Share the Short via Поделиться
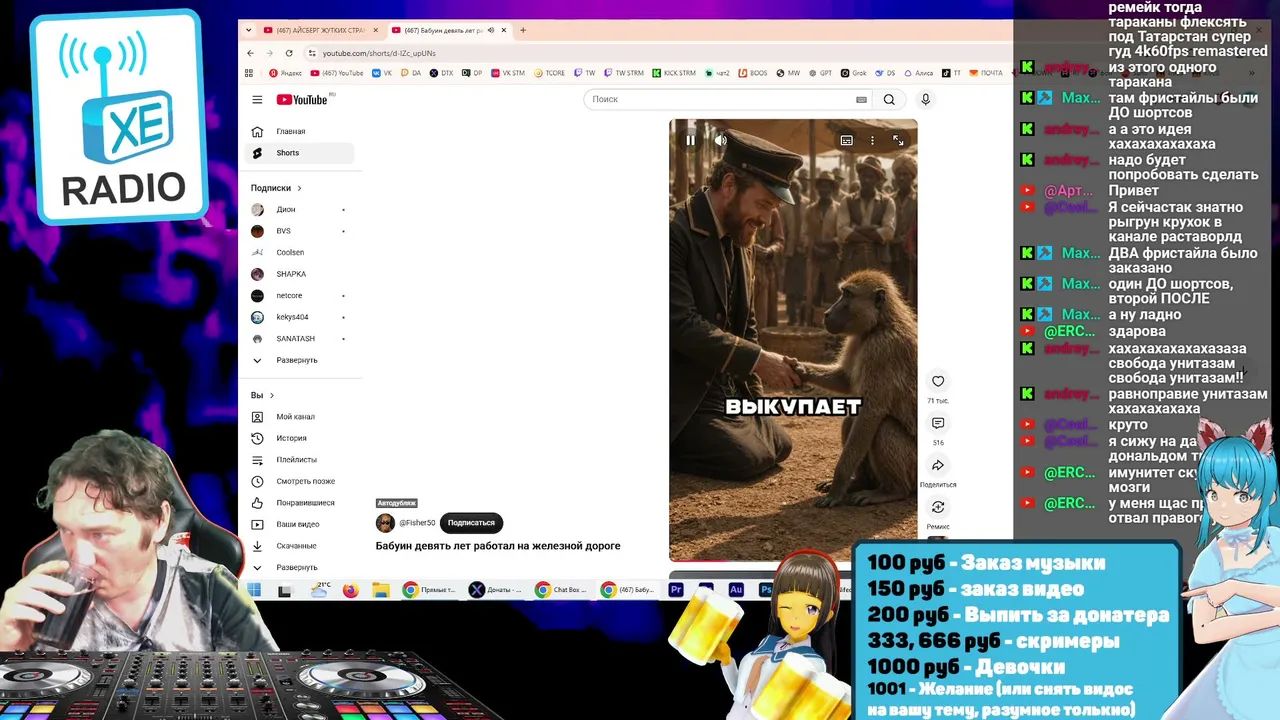 (938, 465)
